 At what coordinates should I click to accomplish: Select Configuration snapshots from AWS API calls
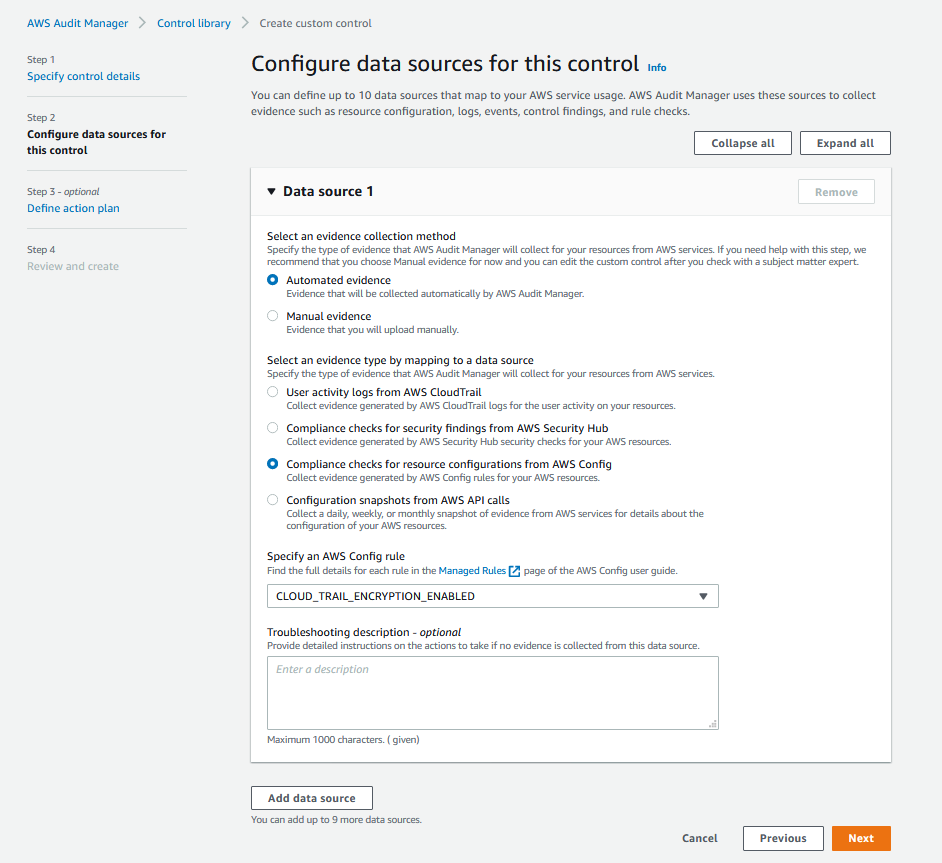point(273,500)
